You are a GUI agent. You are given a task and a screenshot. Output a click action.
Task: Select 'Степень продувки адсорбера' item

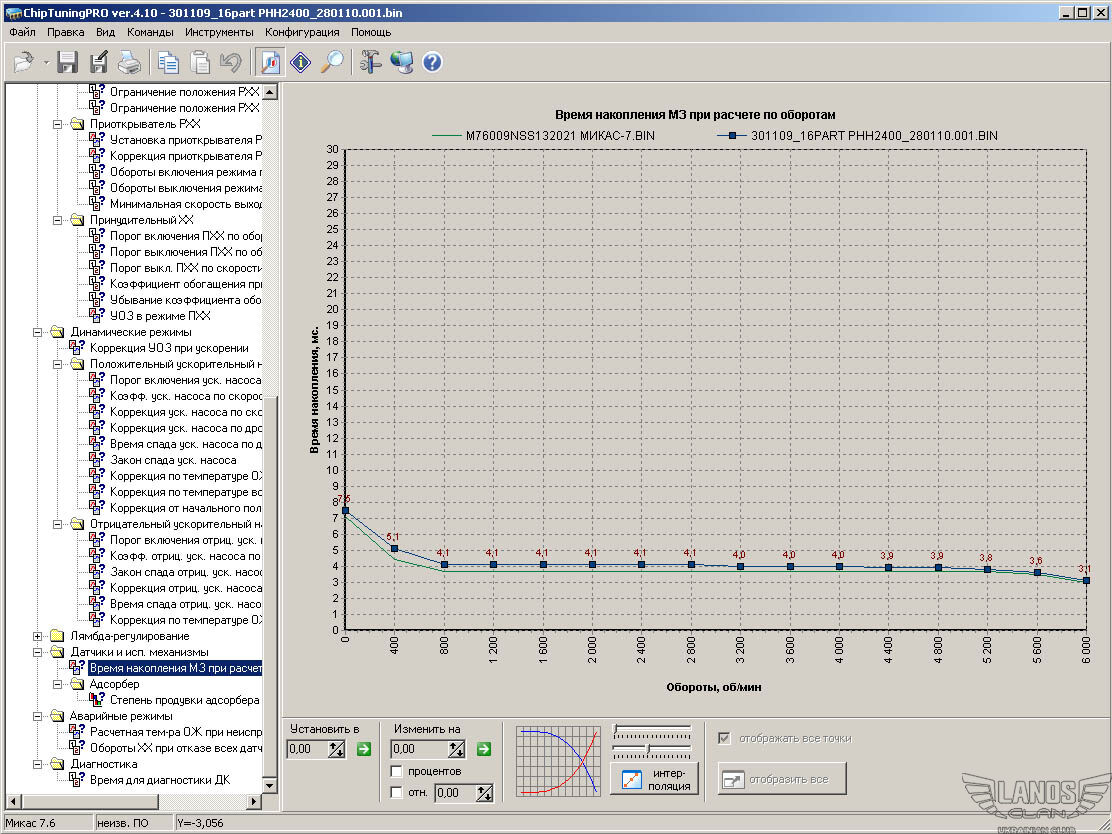tap(184, 701)
